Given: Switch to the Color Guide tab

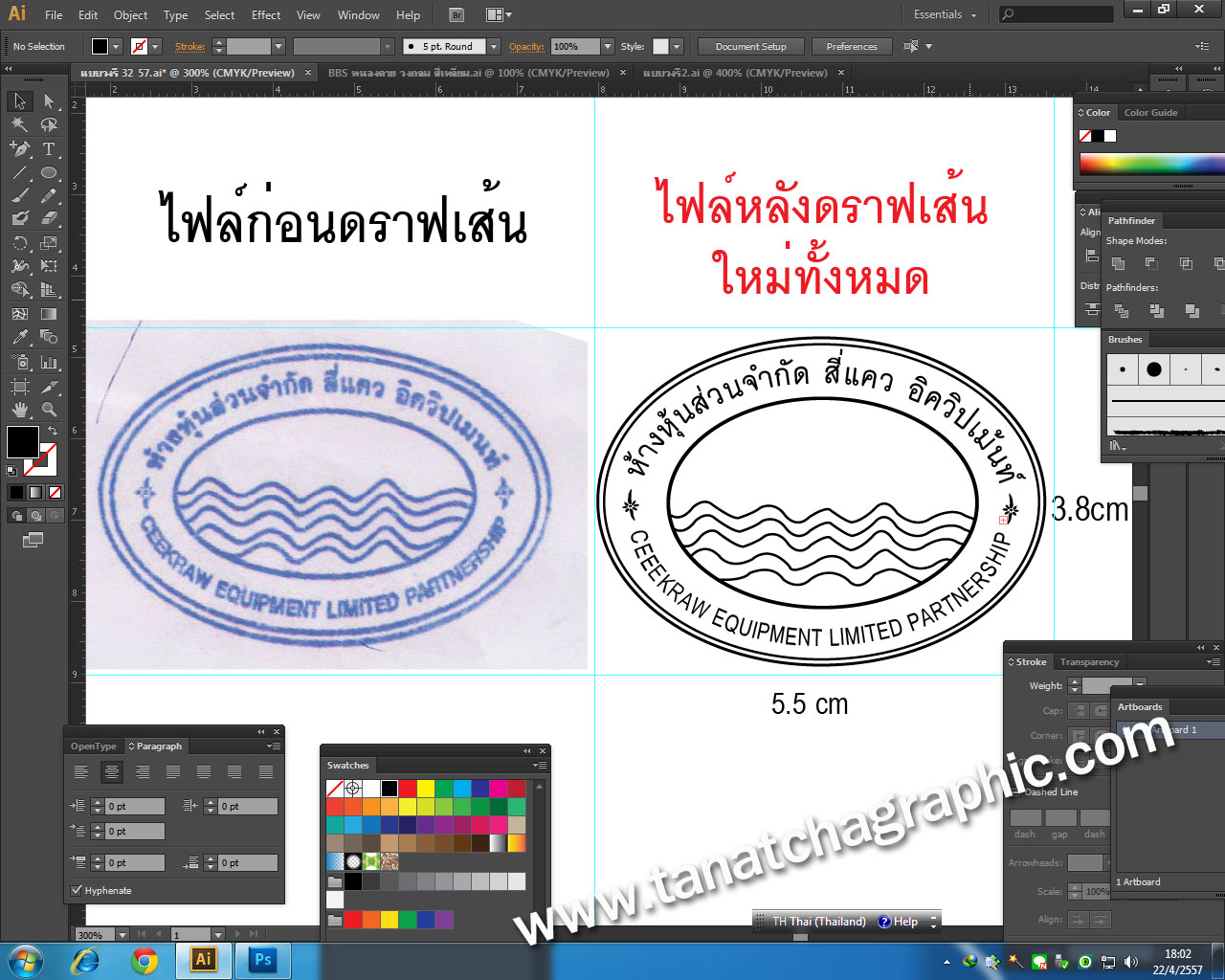Looking at the screenshot, I should click(1150, 112).
